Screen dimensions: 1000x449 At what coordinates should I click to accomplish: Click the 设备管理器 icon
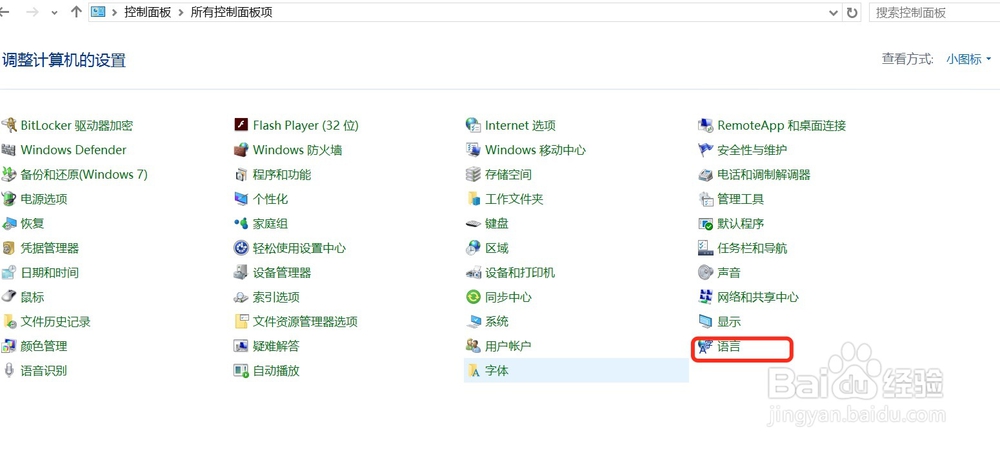coord(241,272)
